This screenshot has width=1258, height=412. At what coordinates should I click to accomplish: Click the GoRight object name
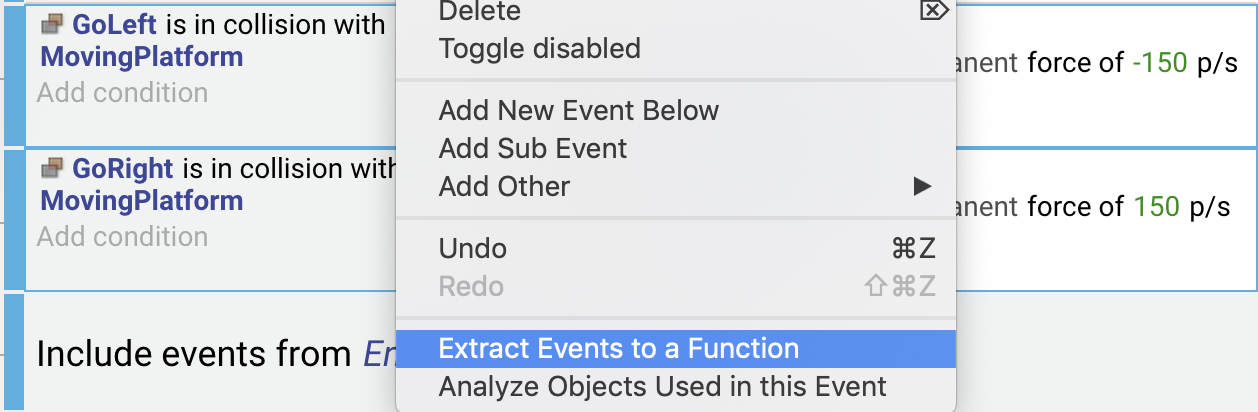122,169
